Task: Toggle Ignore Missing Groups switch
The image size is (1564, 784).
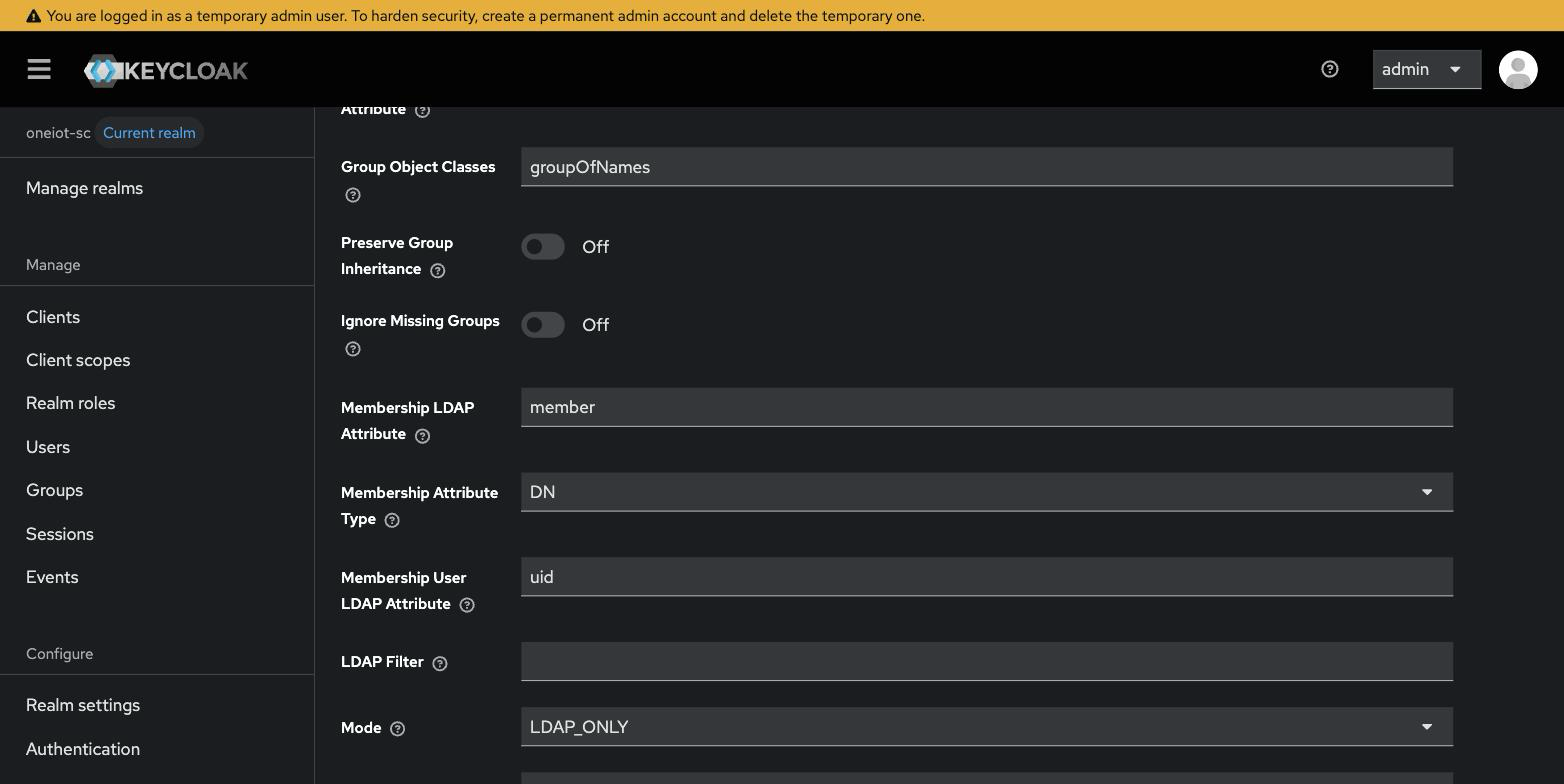Action: pos(543,324)
